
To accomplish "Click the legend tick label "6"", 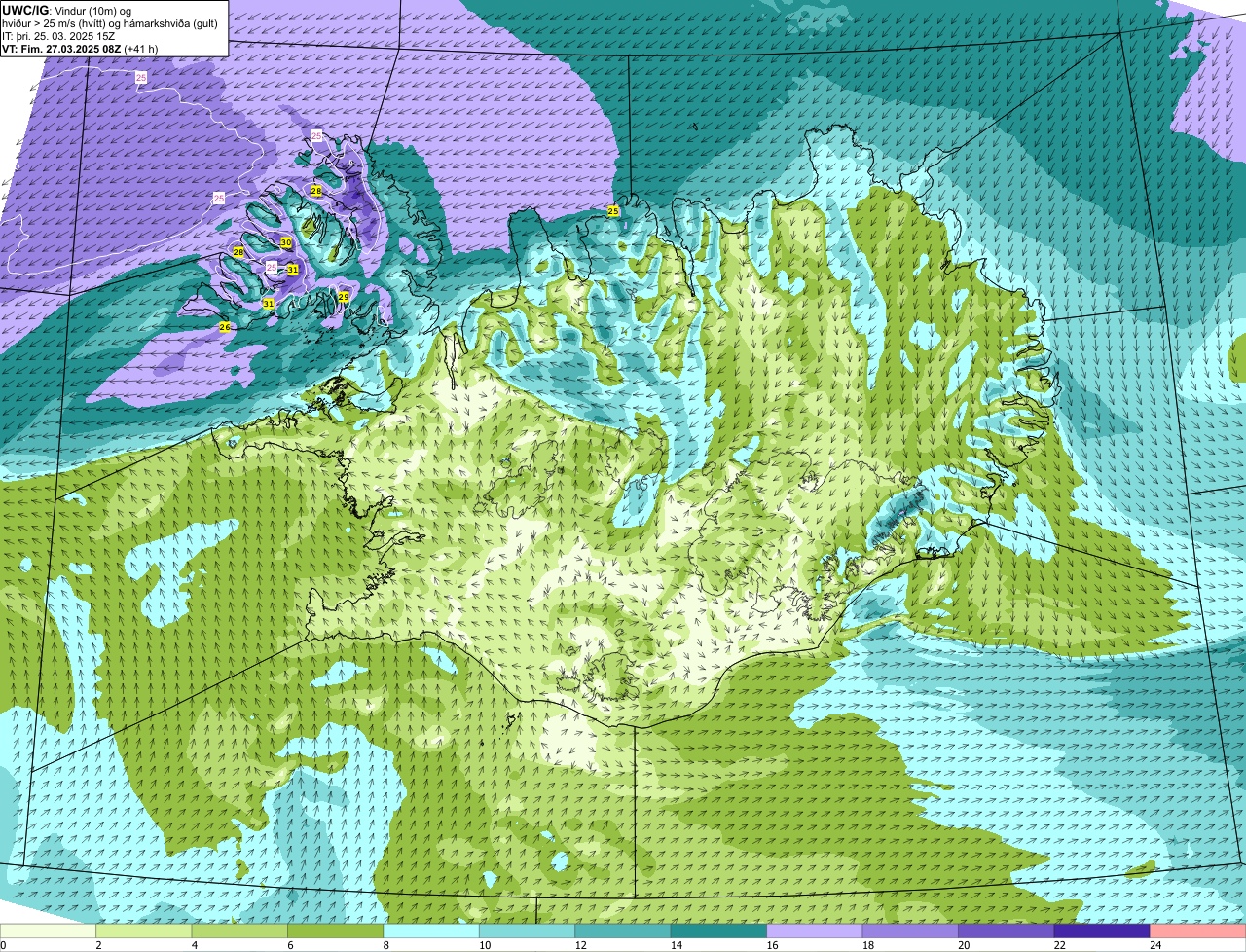I will point(290,945).
